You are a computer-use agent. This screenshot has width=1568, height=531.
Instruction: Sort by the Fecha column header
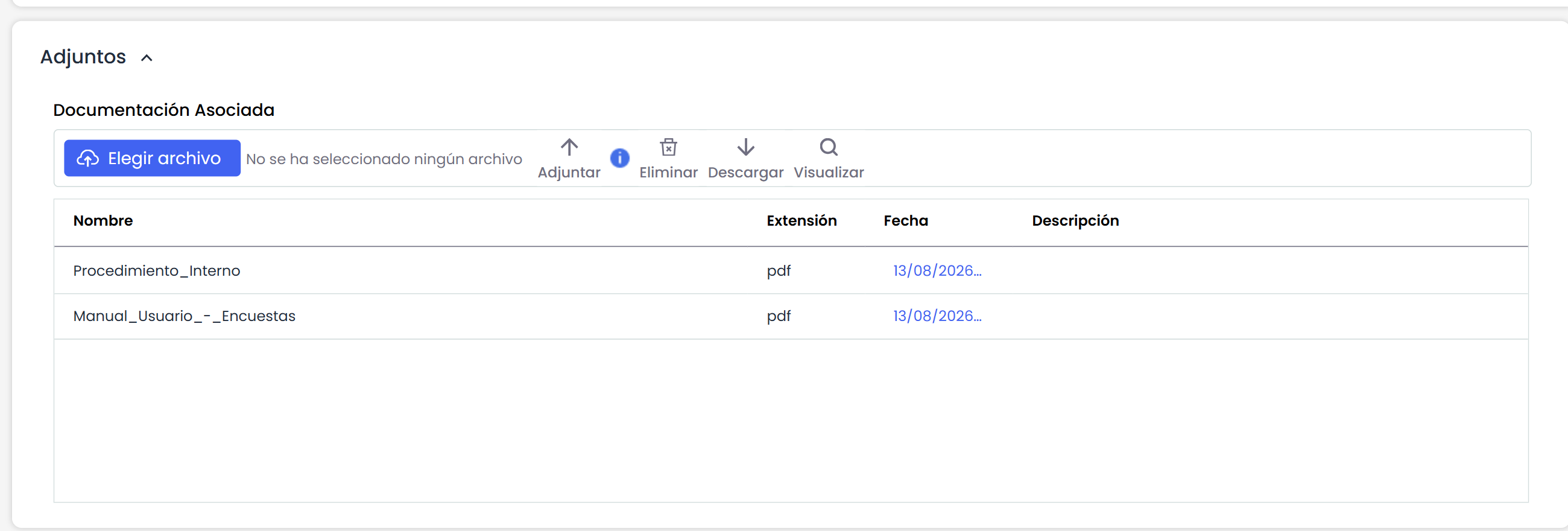pyautogui.click(x=906, y=220)
